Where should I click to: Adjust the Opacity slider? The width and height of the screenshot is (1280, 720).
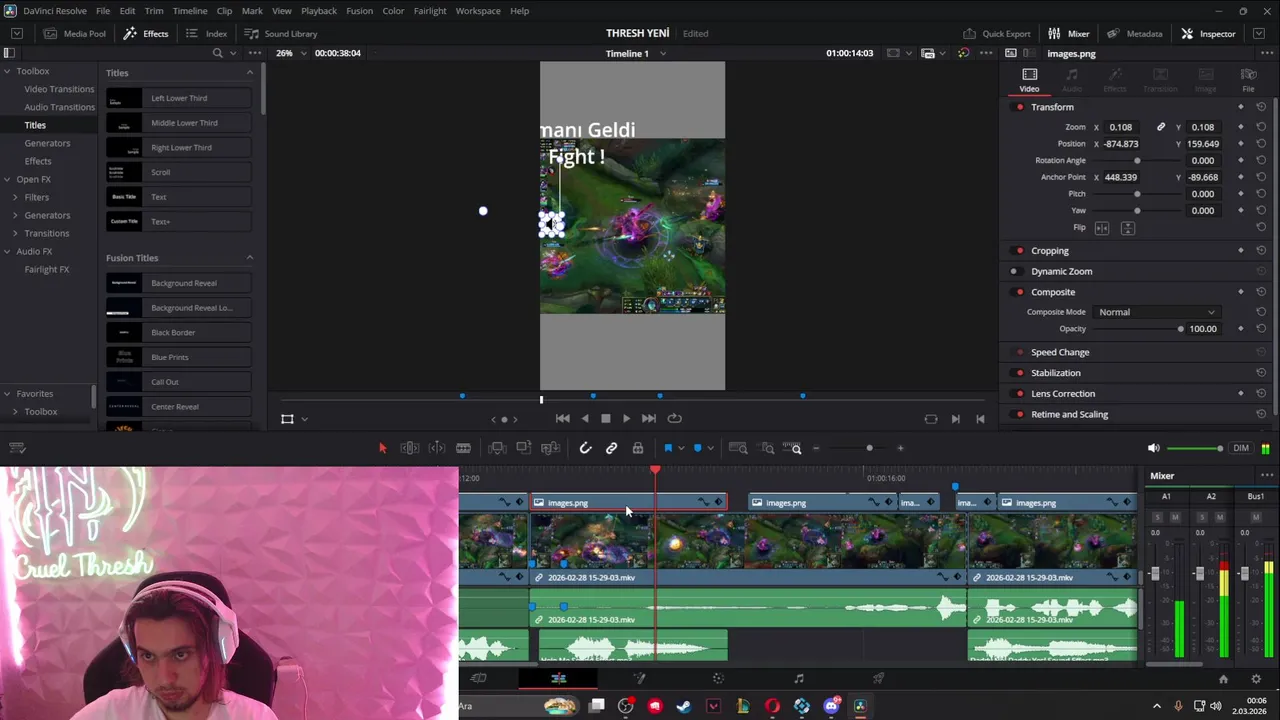coord(1180,329)
